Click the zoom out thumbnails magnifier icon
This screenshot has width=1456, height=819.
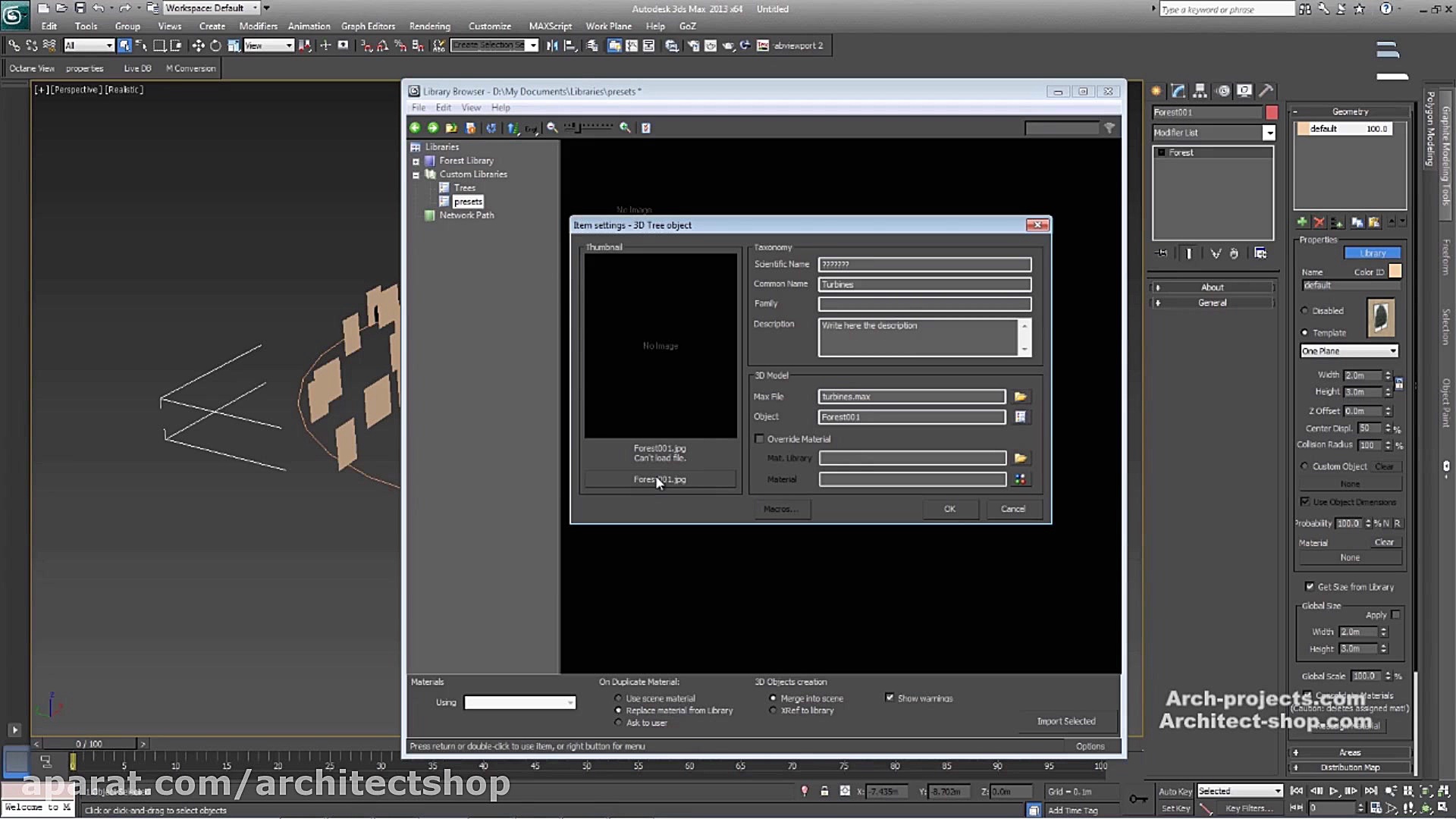553,128
